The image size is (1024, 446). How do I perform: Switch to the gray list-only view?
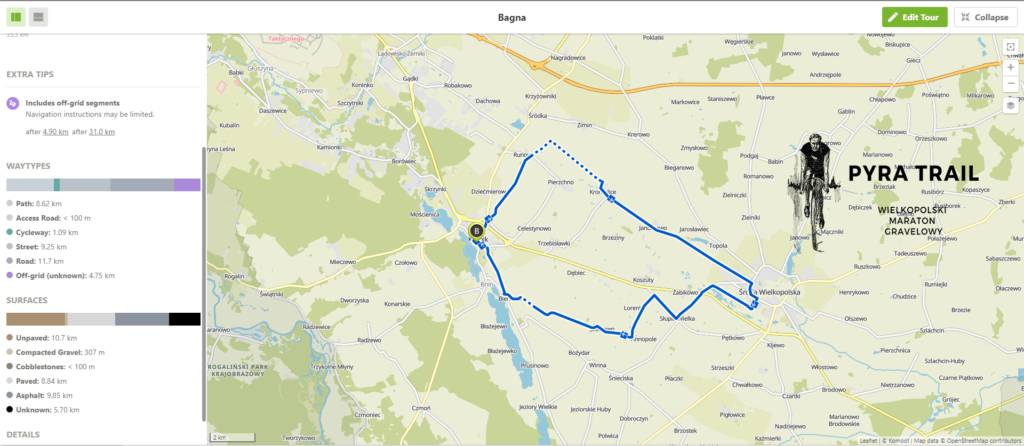click(39, 17)
